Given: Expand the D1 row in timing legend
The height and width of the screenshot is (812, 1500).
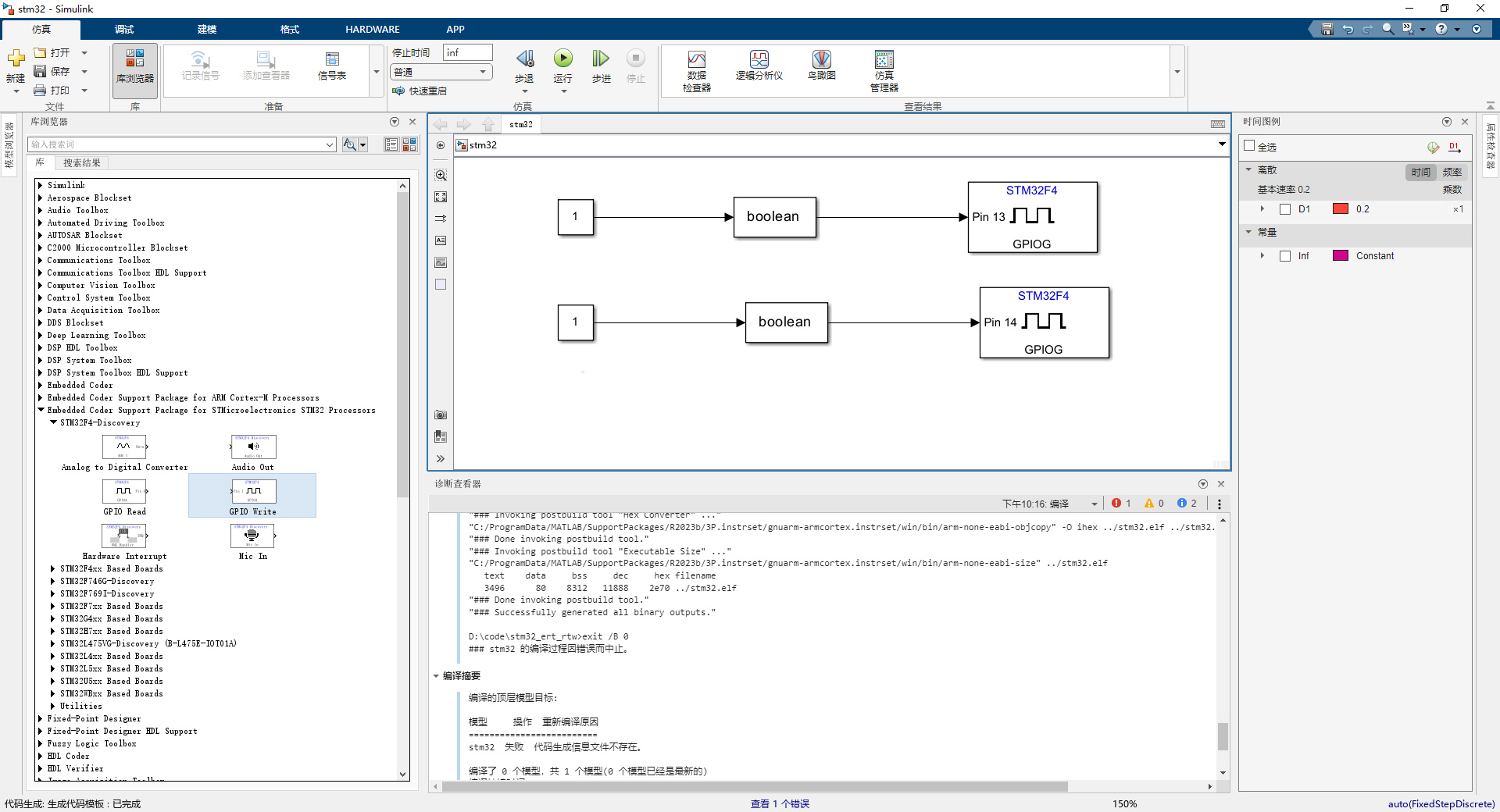Looking at the screenshot, I should [1262, 208].
